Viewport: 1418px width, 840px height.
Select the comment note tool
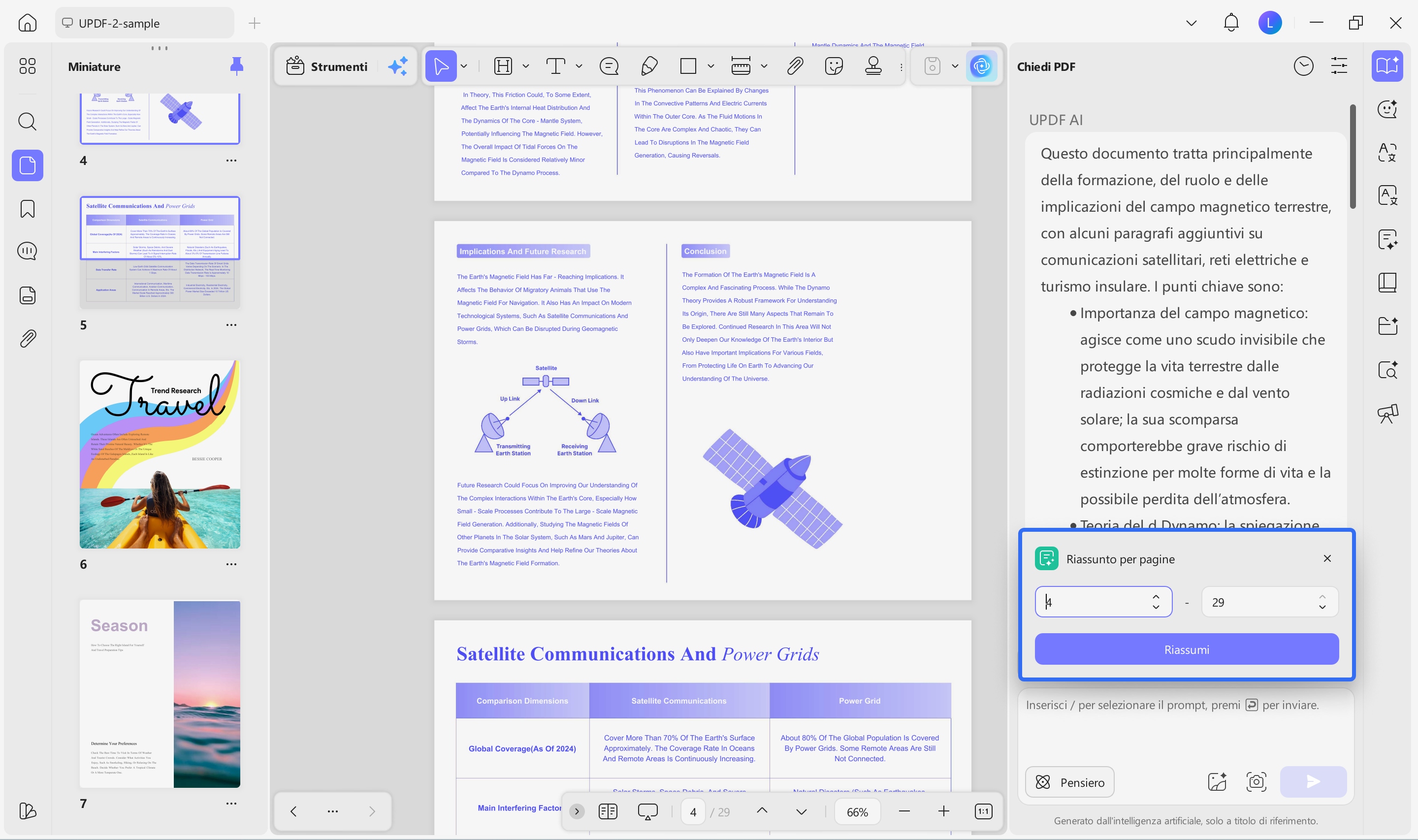(x=609, y=66)
